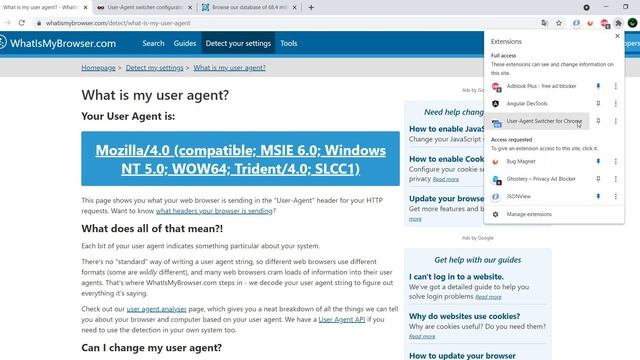Click the media control icon in title bar
Viewport: 640px width, 360px height.
coord(586,7)
